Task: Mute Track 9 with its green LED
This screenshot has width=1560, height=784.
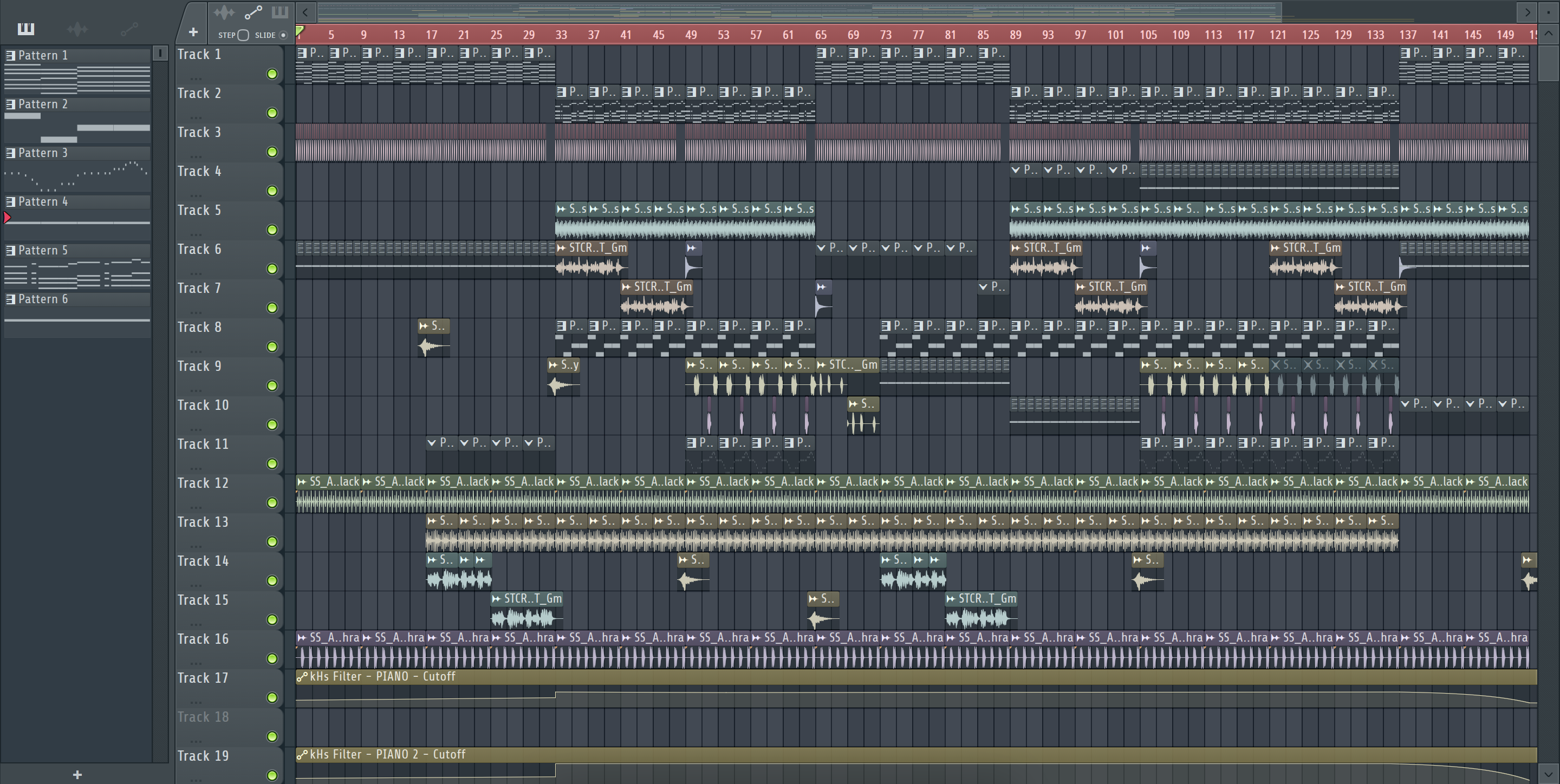Action: pos(272,386)
